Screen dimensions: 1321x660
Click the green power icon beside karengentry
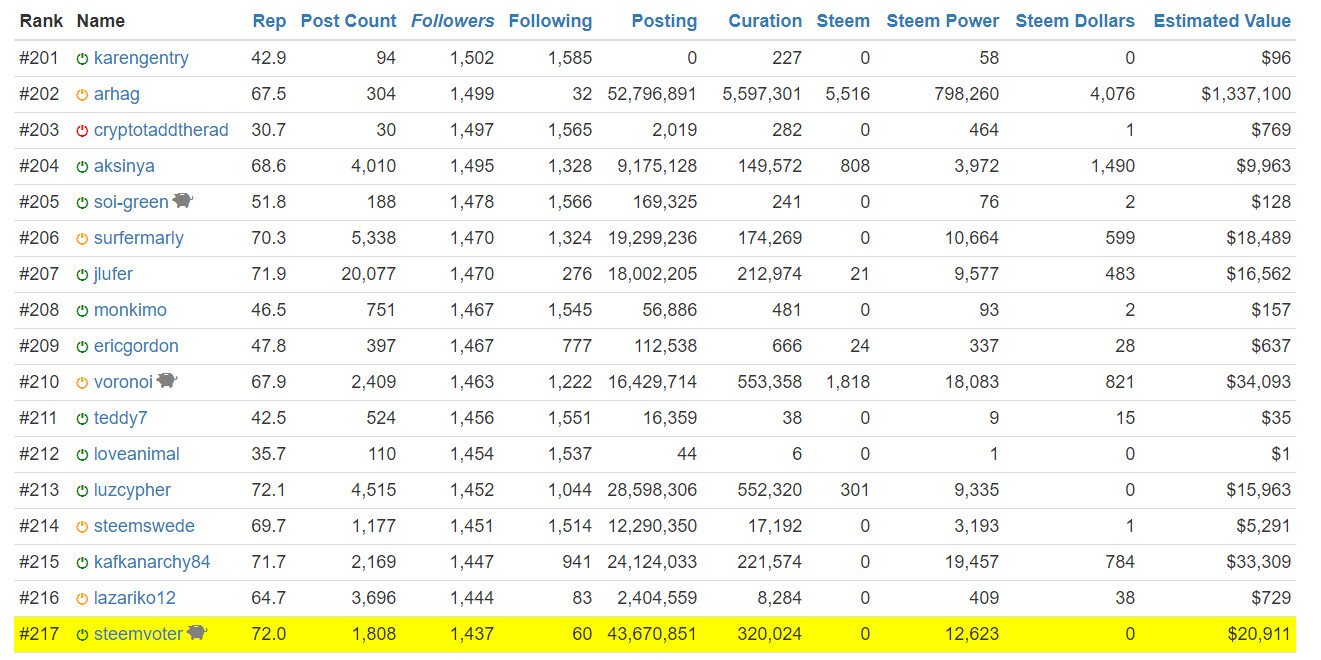(x=82, y=59)
